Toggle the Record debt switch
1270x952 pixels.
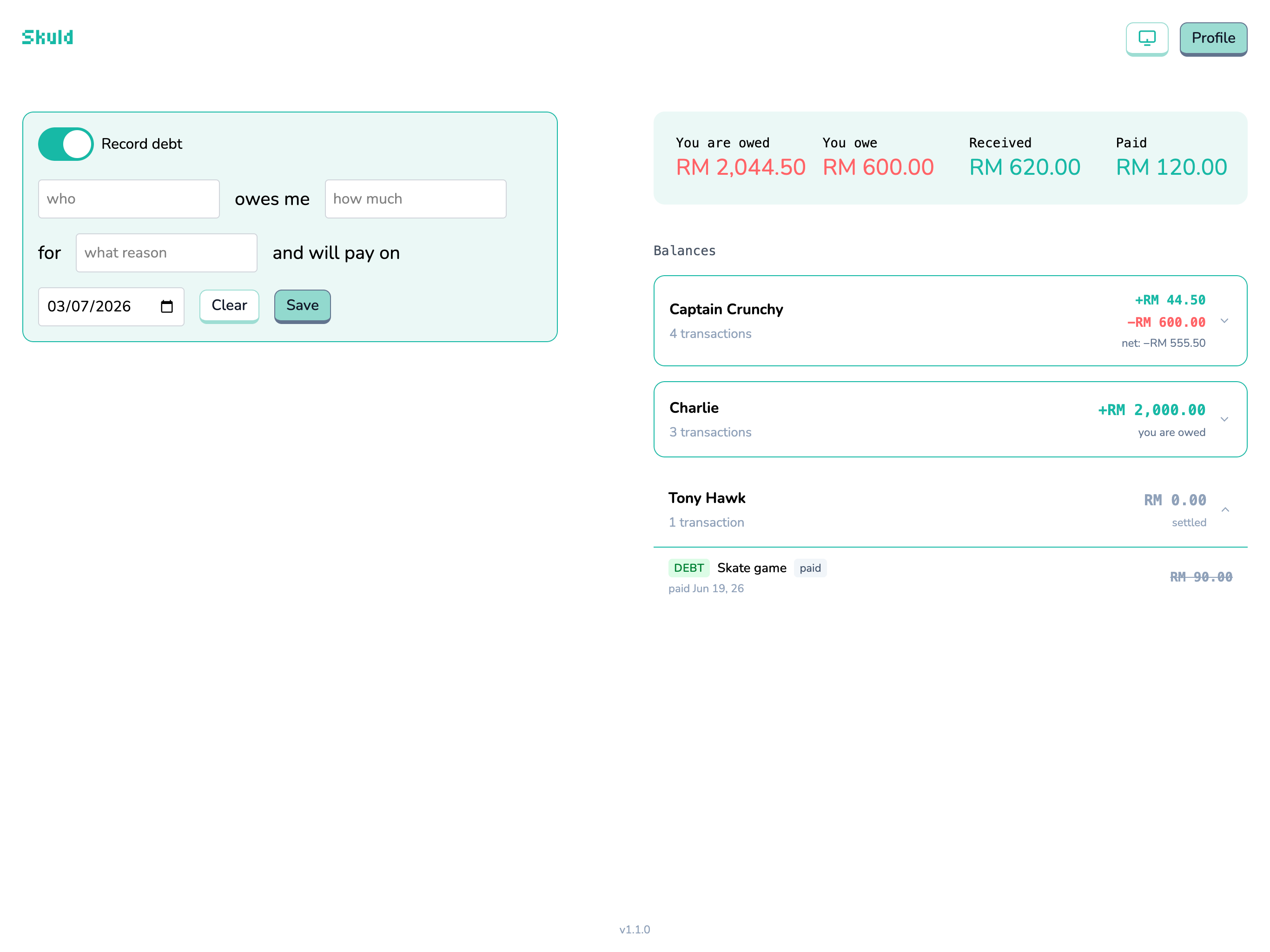point(66,144)
